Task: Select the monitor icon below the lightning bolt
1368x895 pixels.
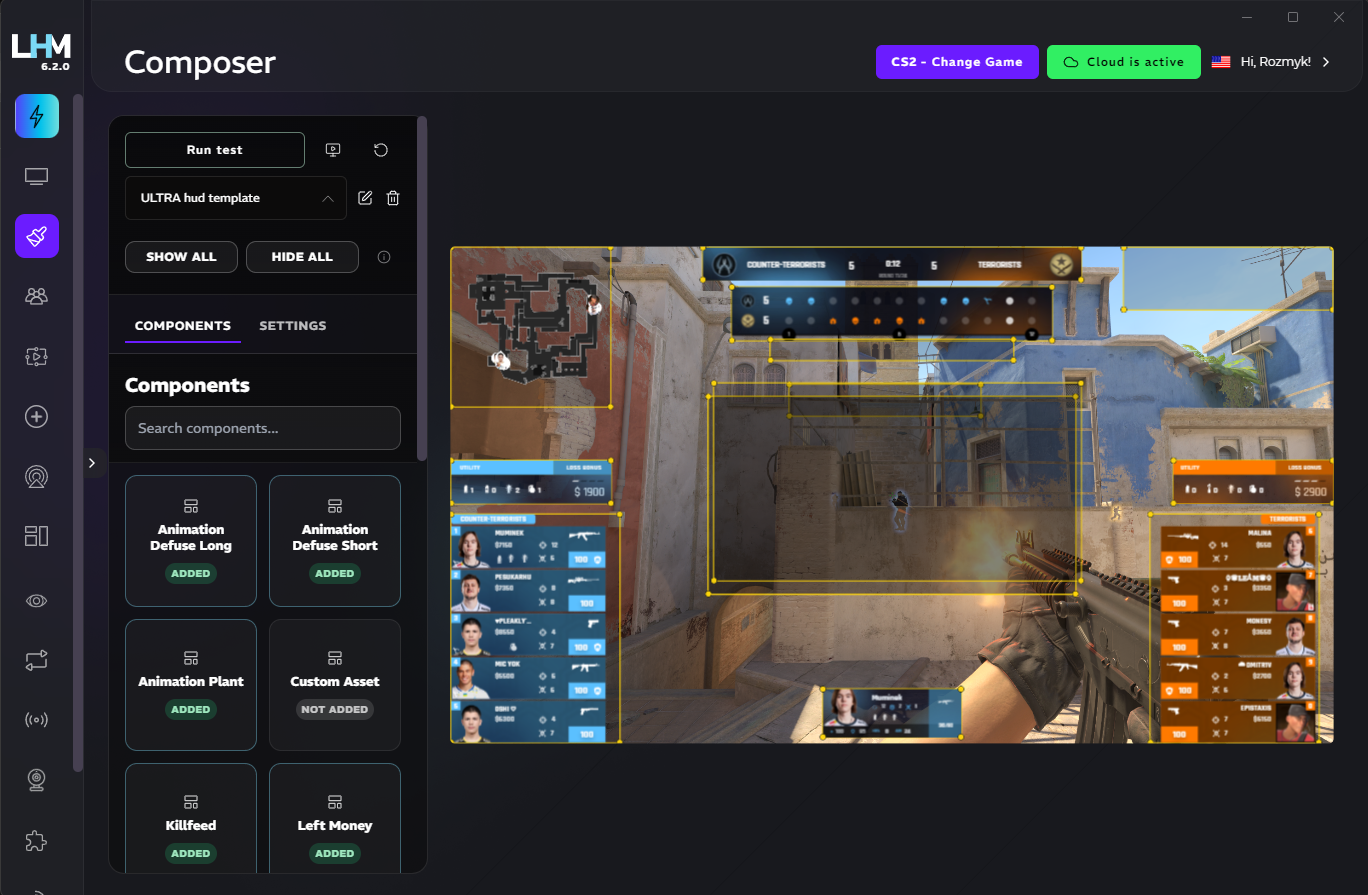Action: click(36, 176)
